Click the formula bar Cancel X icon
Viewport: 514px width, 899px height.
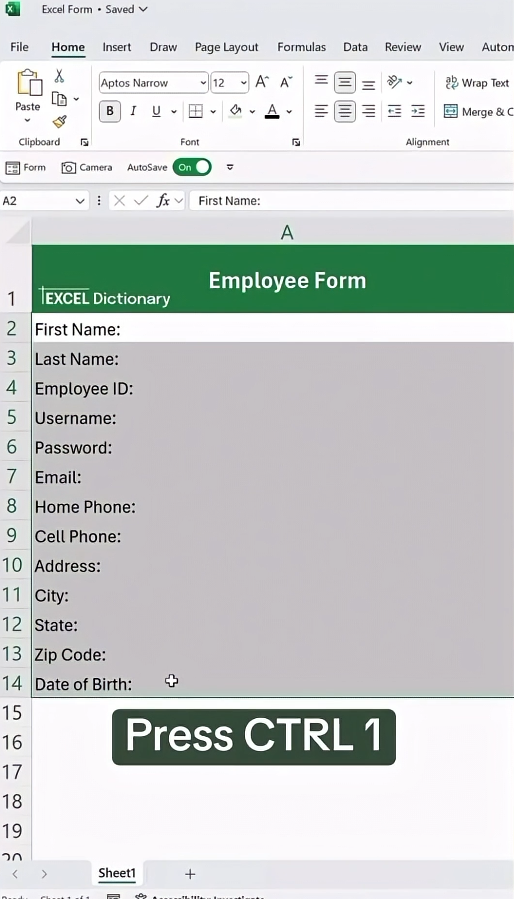pos(119,201)
